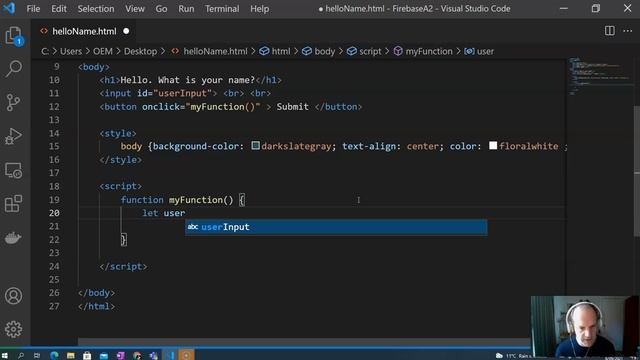Viewport: 640px width, 360px height.
Task: Open the darkslategray color picker swatch
Action: [x=256, y=146]
